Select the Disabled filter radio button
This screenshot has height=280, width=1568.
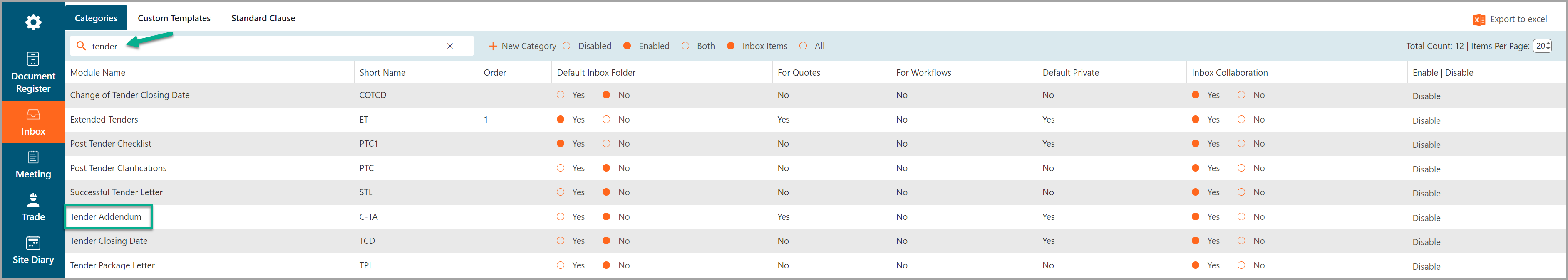click(567, 46)
